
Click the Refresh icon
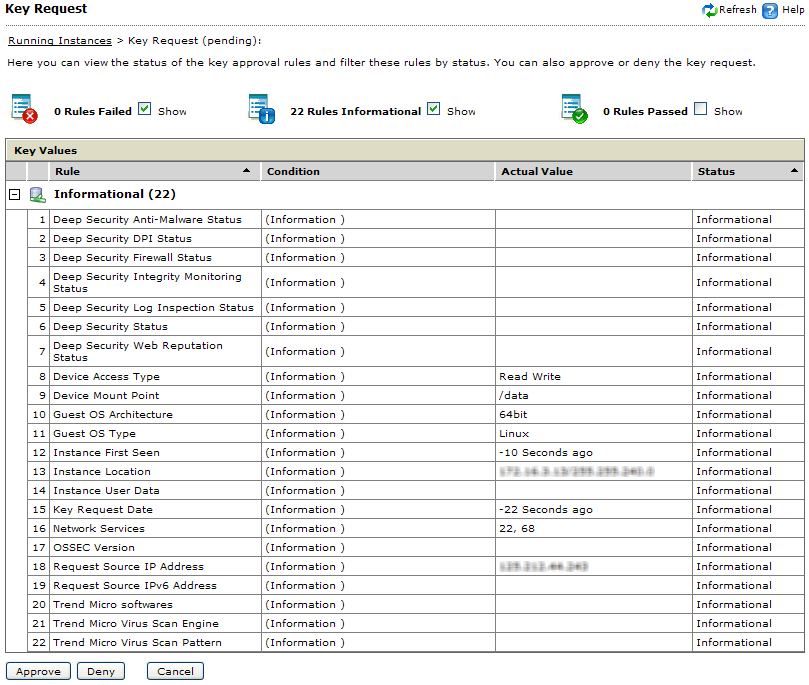(x=710, y=10)
